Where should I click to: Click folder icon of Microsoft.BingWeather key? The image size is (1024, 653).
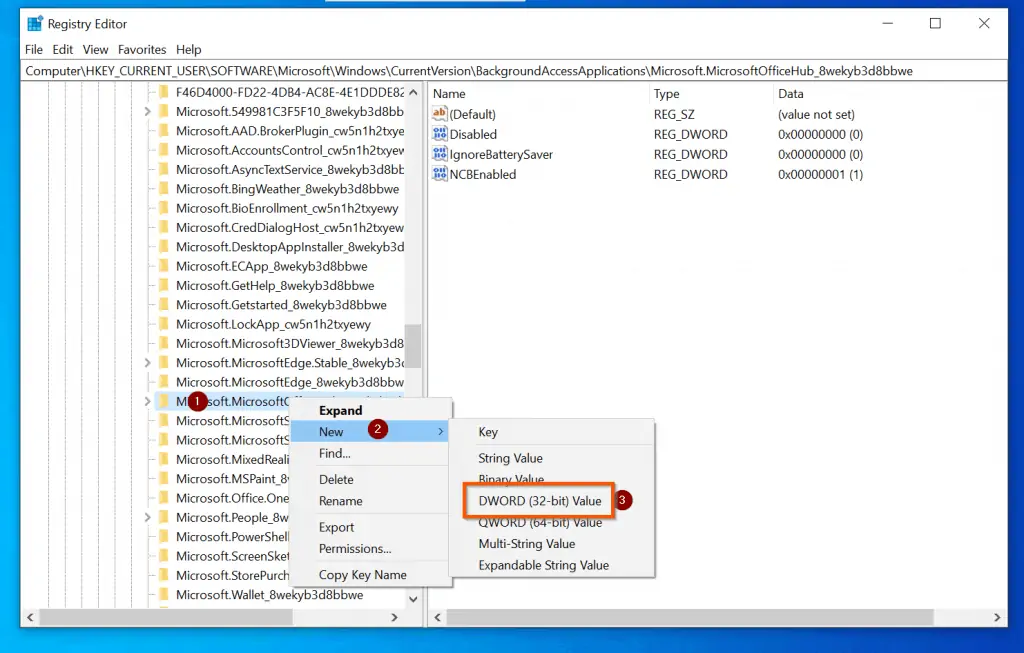click(x=164, y=189)
